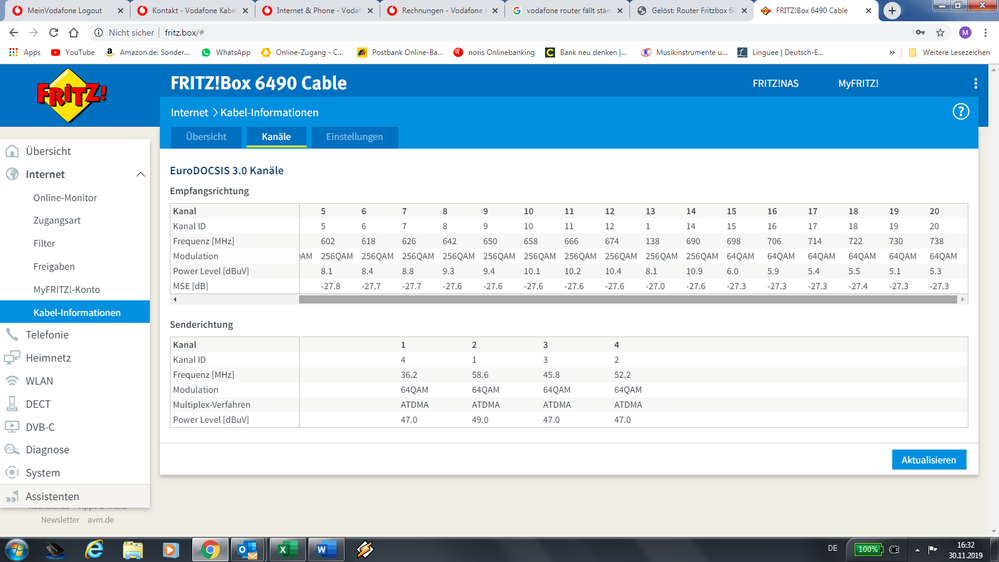This screenshot has width=999, height=562.
Task: Click the Aktualisieren button
Action: 929,459
